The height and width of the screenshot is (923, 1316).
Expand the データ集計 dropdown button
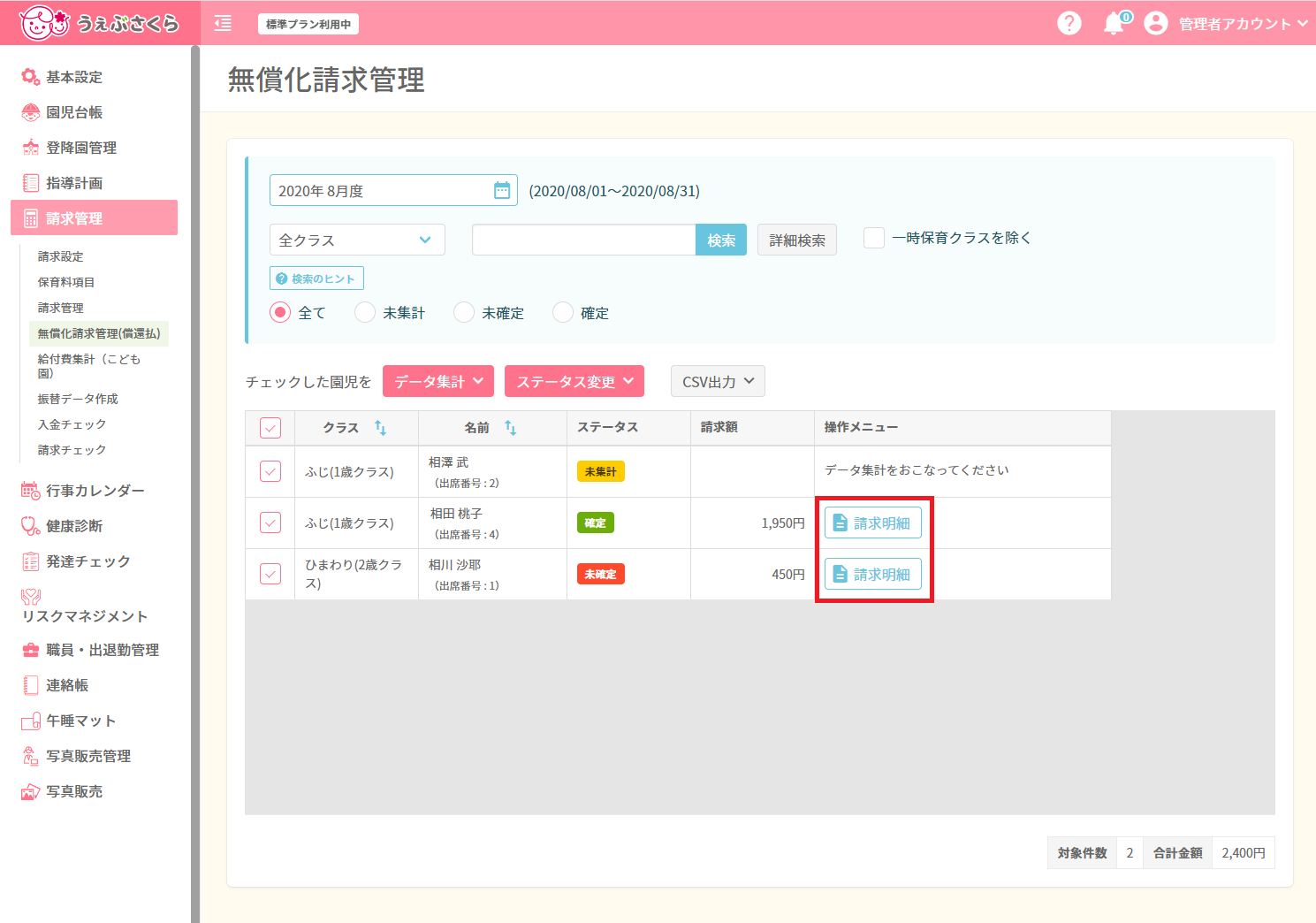point(438,381)
